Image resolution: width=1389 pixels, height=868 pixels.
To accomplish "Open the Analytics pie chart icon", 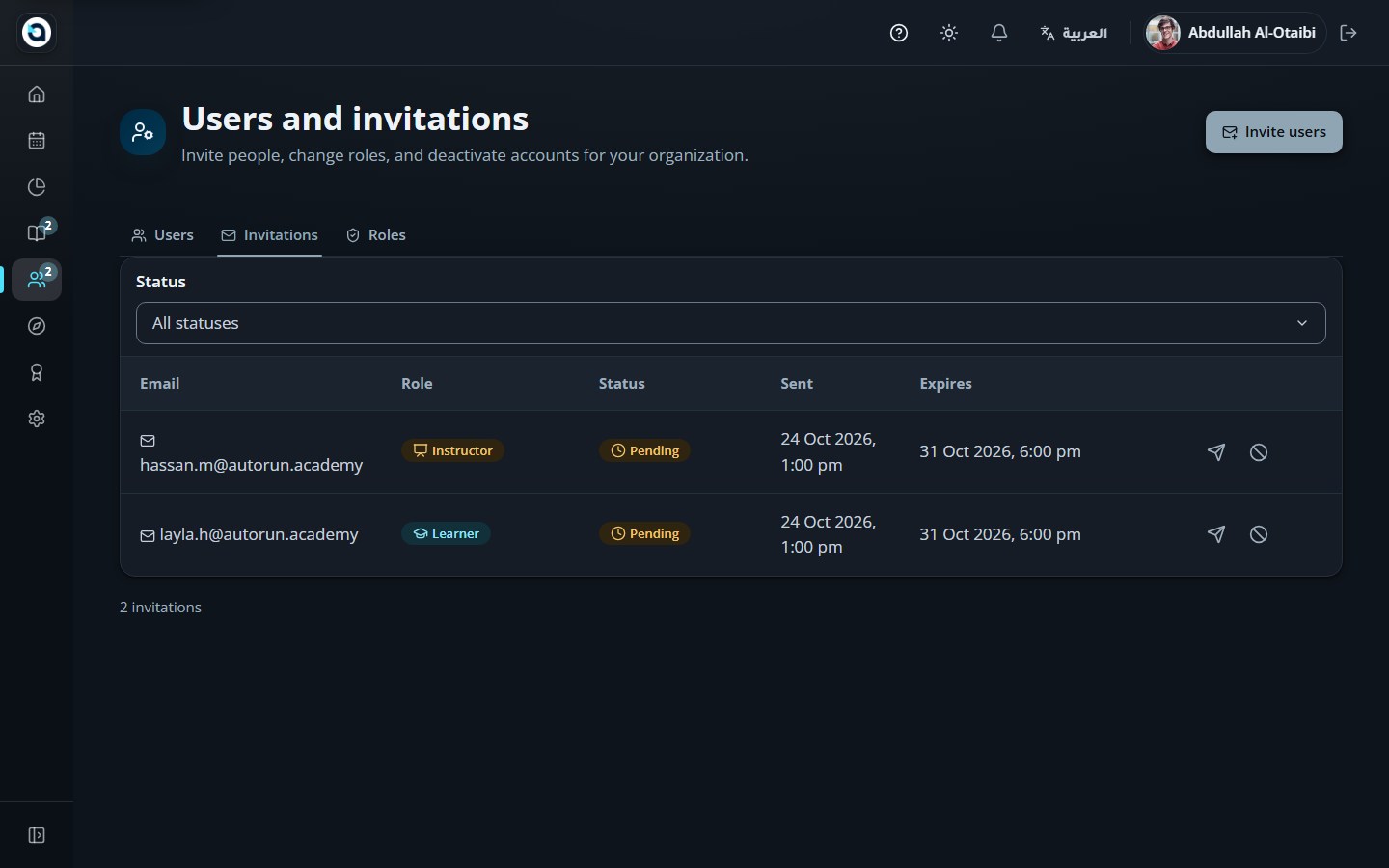I will 37,187.
